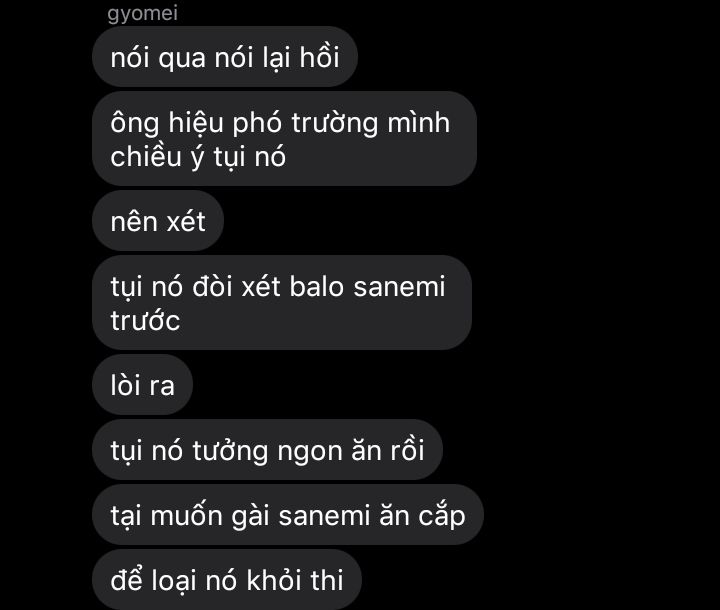Select the message 'tại muốn gài sanemi ăn cắp'

[288, 515]
